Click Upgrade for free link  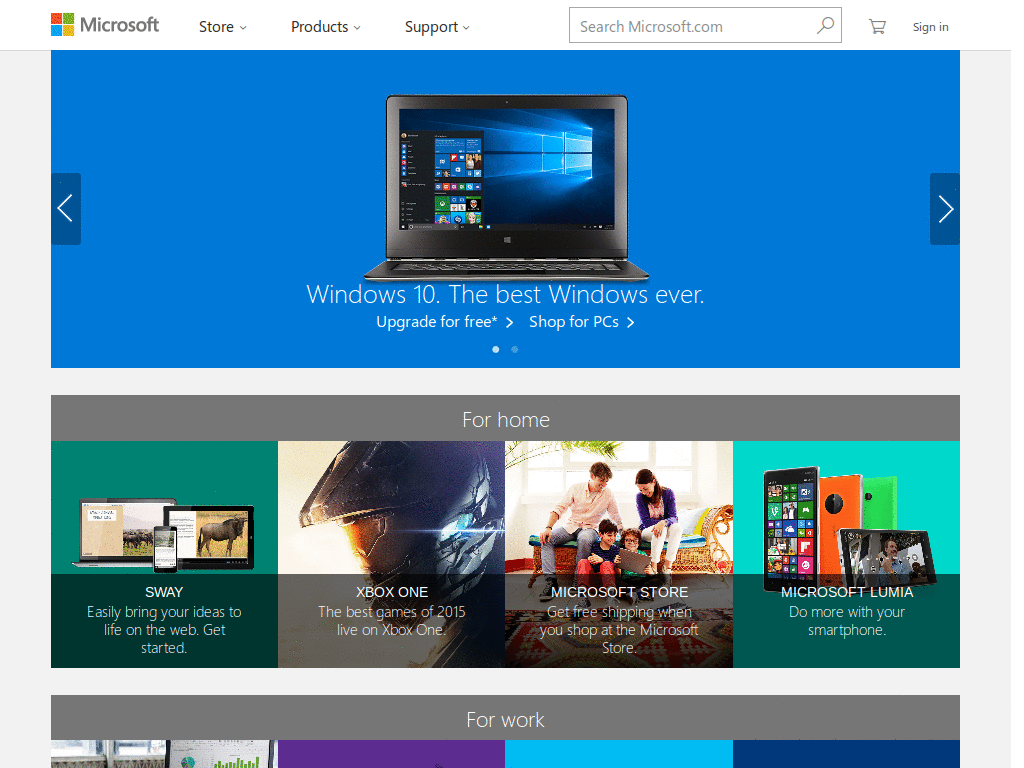pyautogui.click(x=445, y=322)
